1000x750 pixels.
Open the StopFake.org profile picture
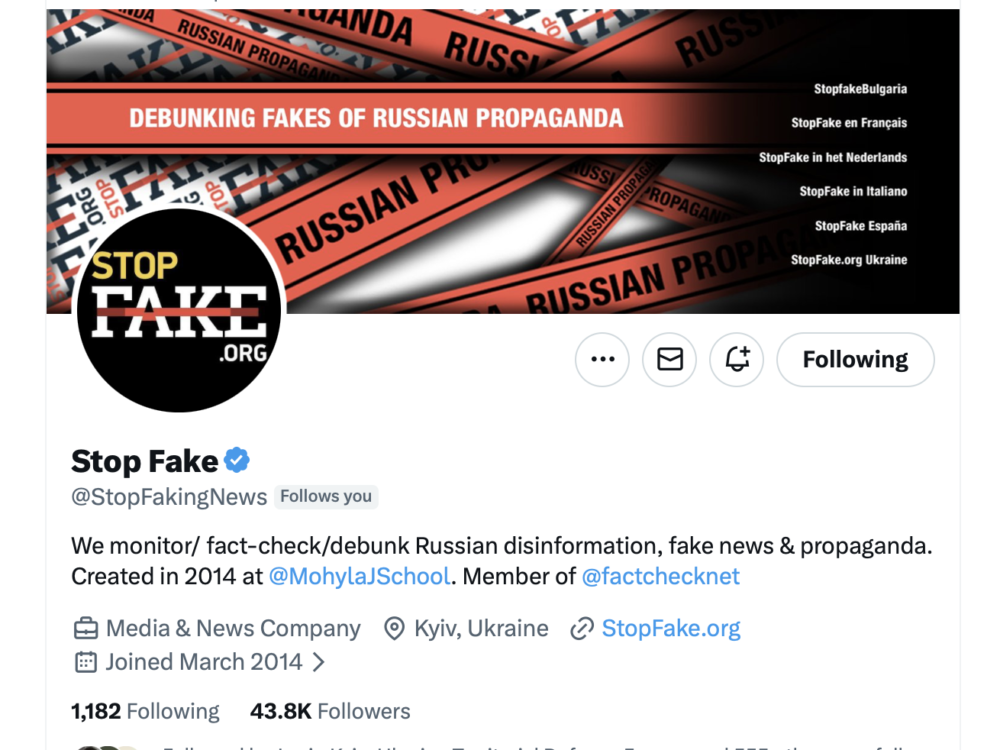[x=180, y=310]
